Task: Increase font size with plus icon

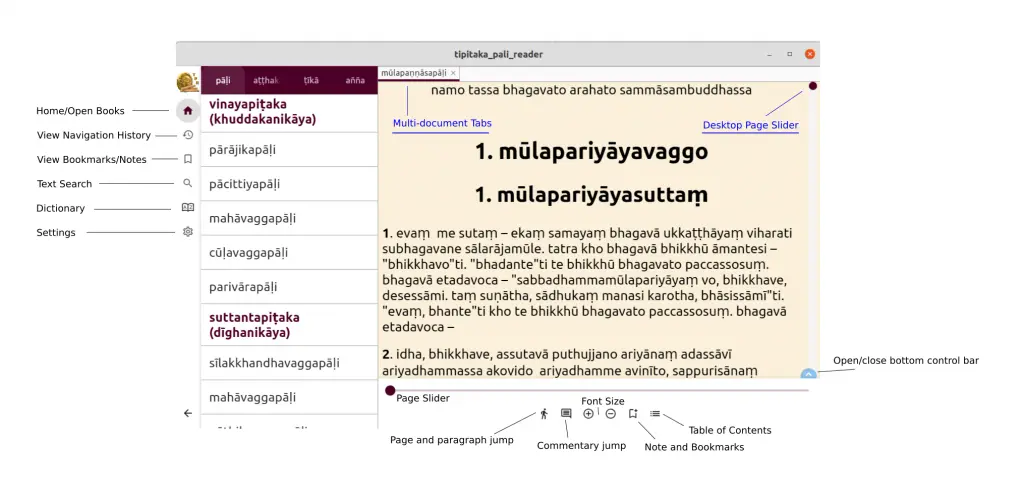Action: [588, 414]
